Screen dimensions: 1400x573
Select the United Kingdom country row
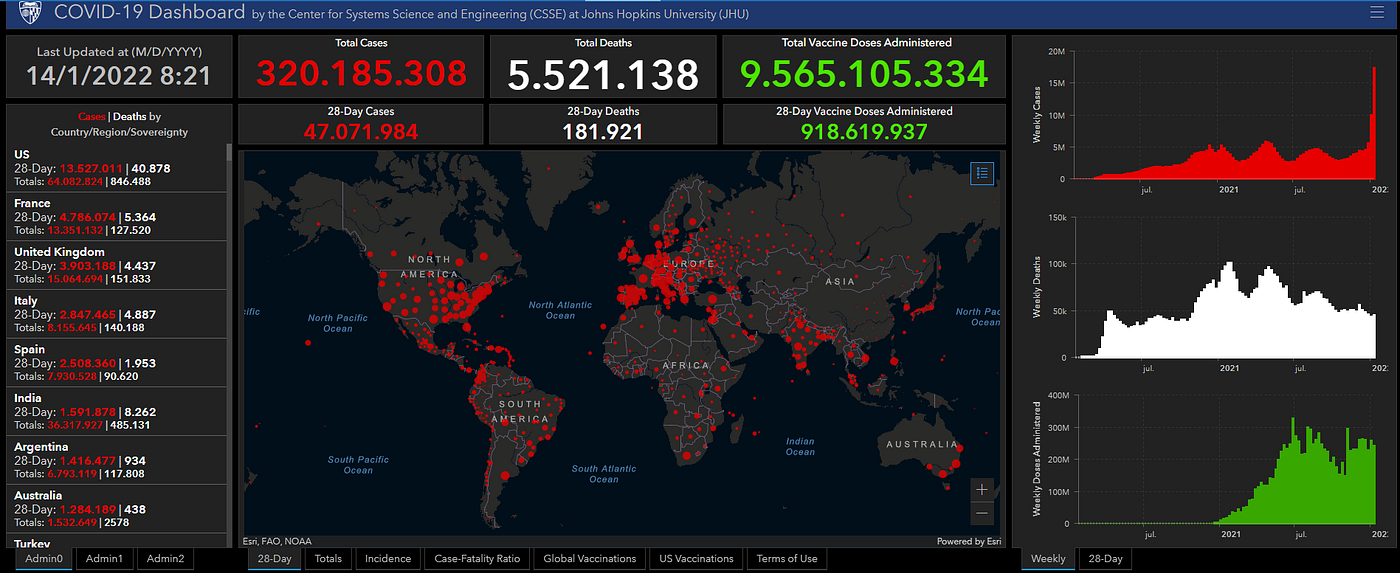[118, 266]
